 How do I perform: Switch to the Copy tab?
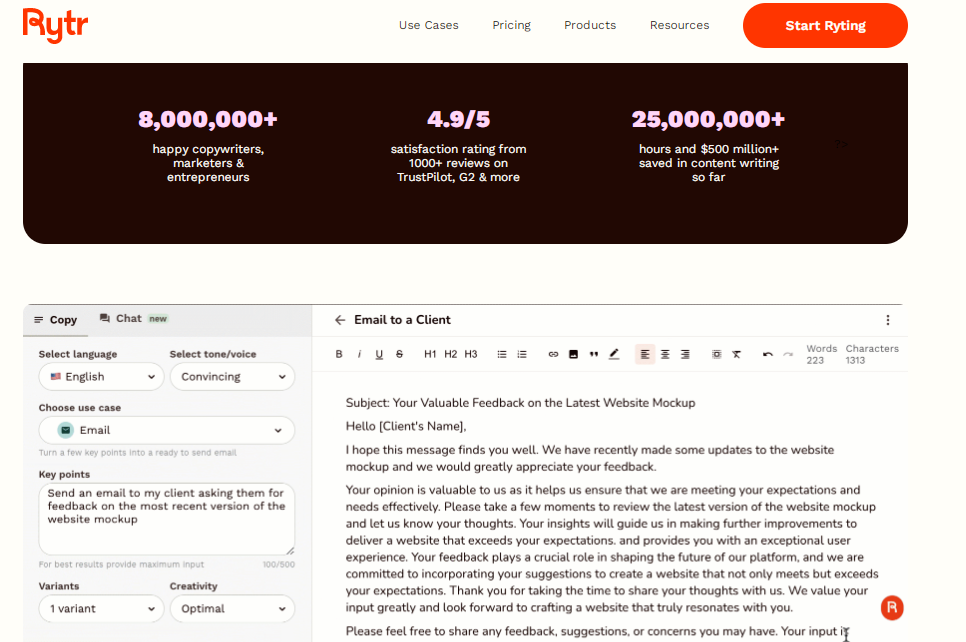tap(55, 320)
